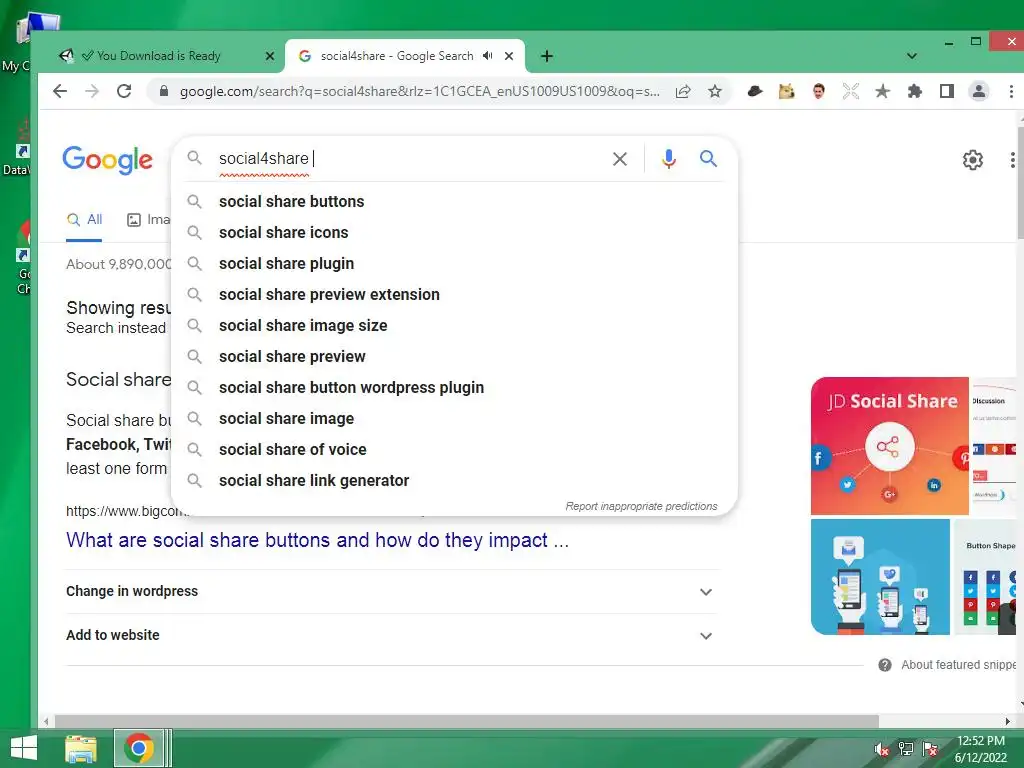This screenshot has height=768, width=1024.
Task: Select the social4share Google Search tab
Action: coord(404,56)
